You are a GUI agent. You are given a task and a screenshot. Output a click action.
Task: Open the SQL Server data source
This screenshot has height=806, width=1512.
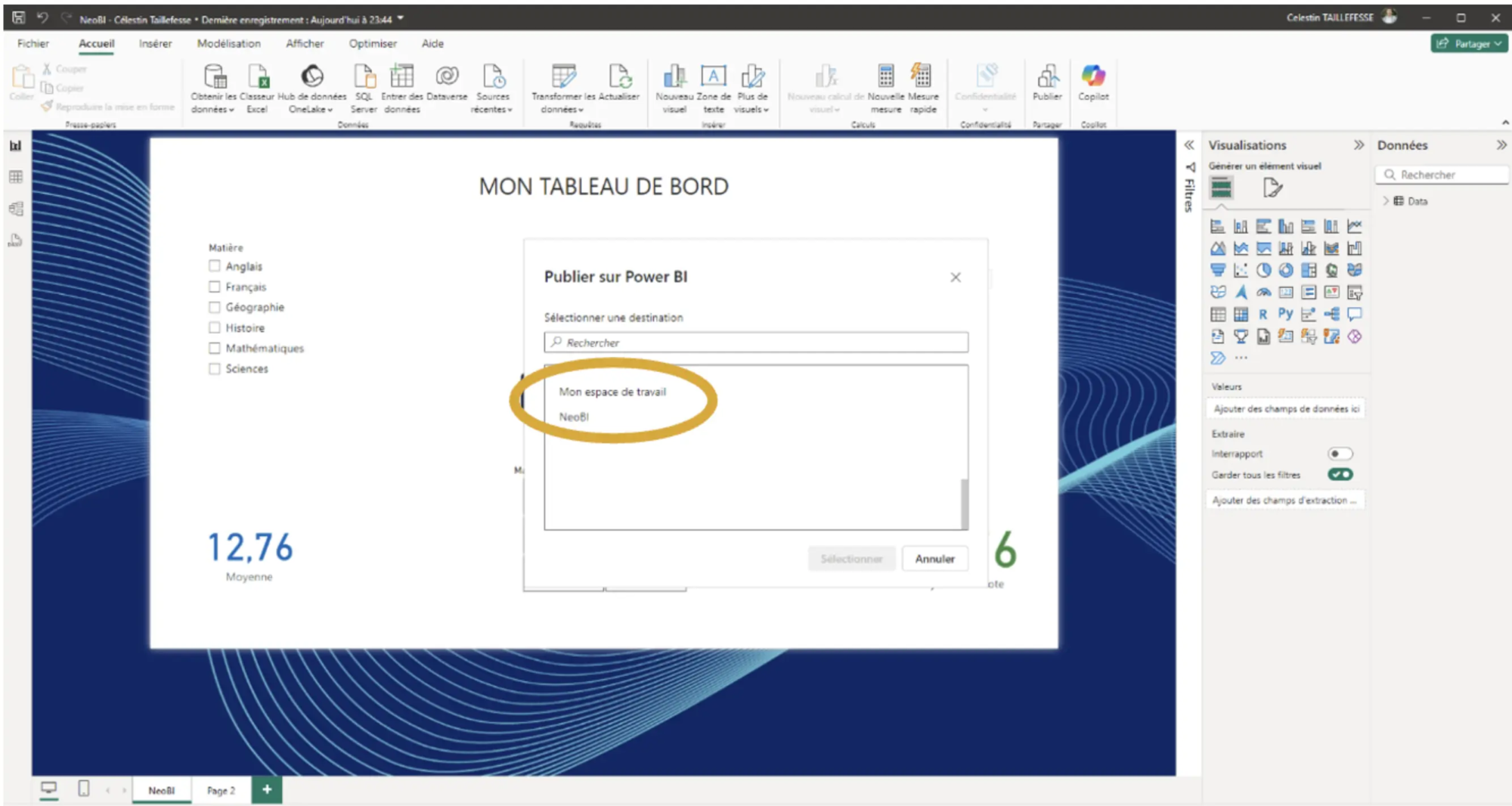[364, 88]
